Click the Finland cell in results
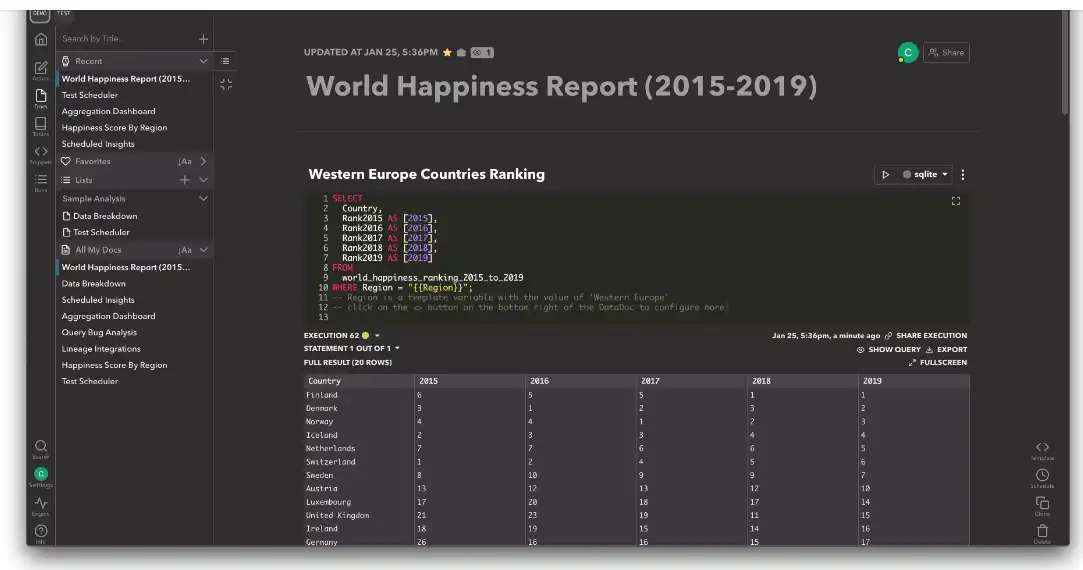The height and width of the screenshot is (570, 1083). click(x=359, y=395)
